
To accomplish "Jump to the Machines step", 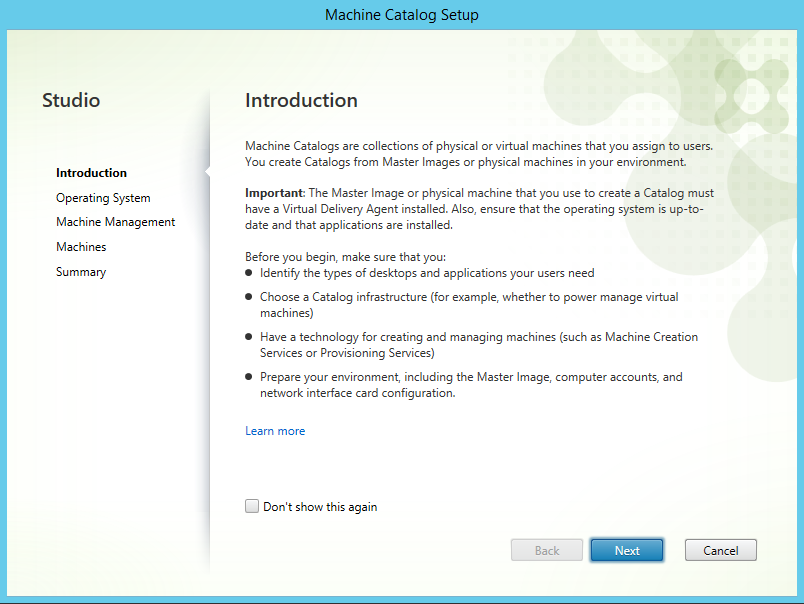I will (x=81, y=247).
